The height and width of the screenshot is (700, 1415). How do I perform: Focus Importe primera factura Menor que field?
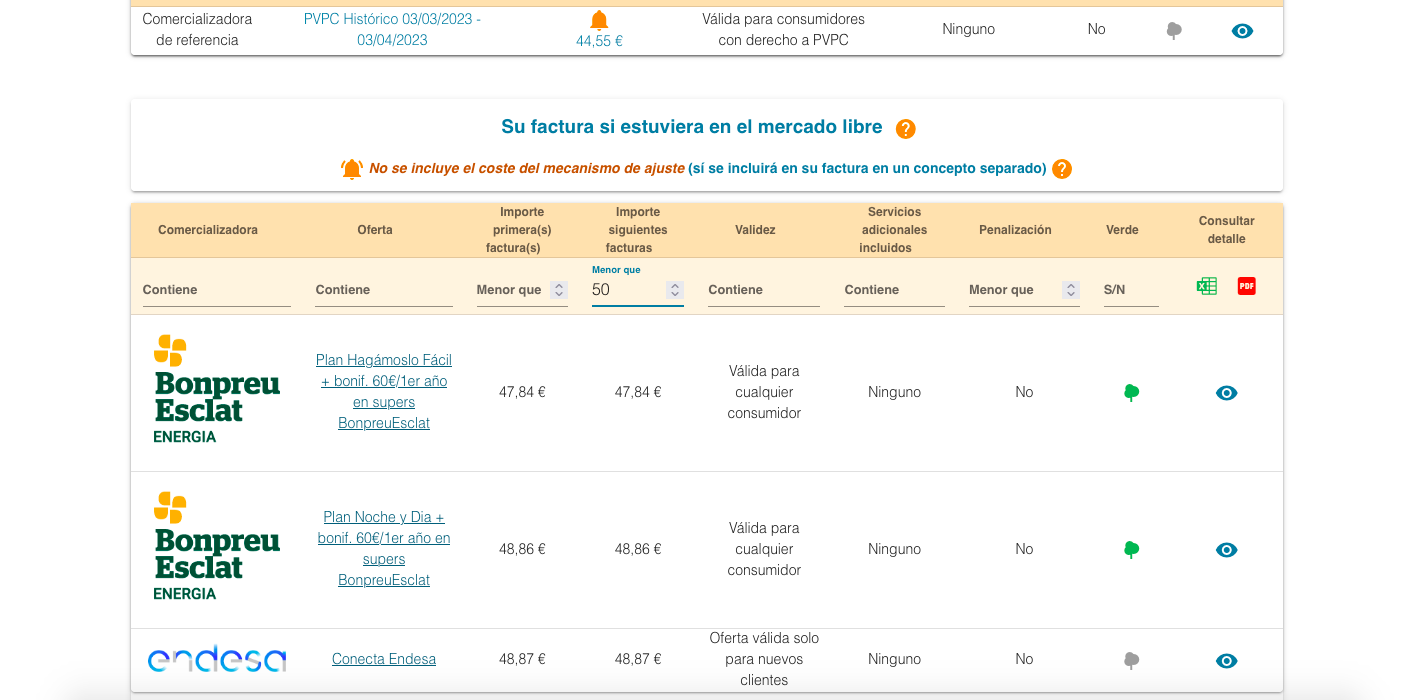tap(512, 290)
